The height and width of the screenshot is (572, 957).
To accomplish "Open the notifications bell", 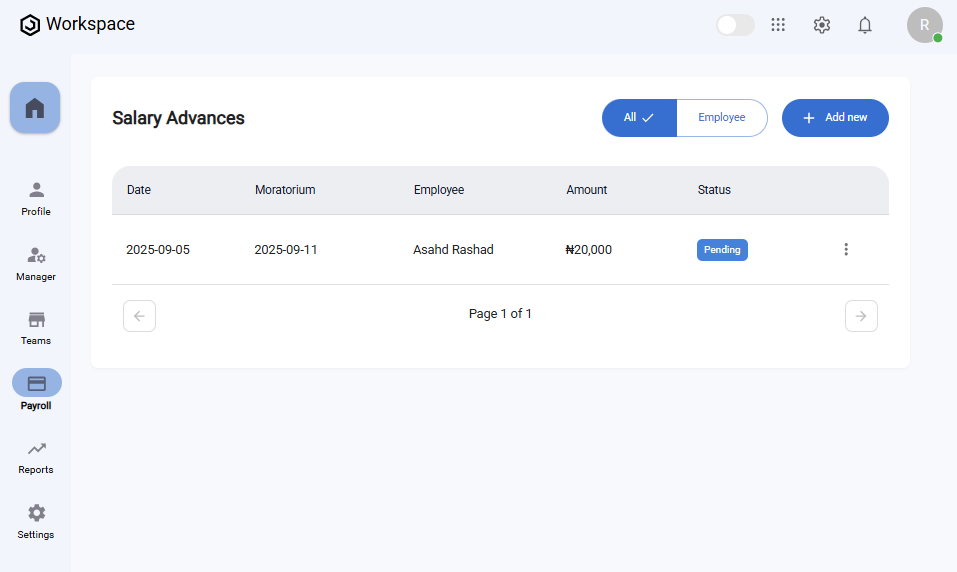I will [x=865, y=25].
